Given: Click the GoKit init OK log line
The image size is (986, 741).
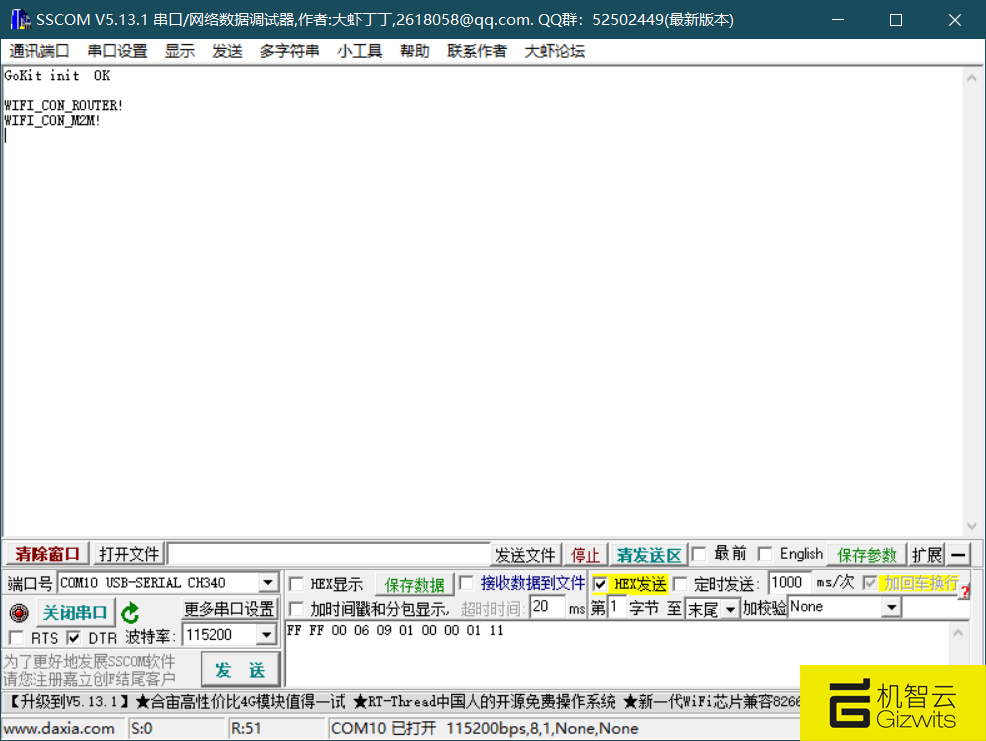Looking at the screenshot, I should click(x=57, y=75).
